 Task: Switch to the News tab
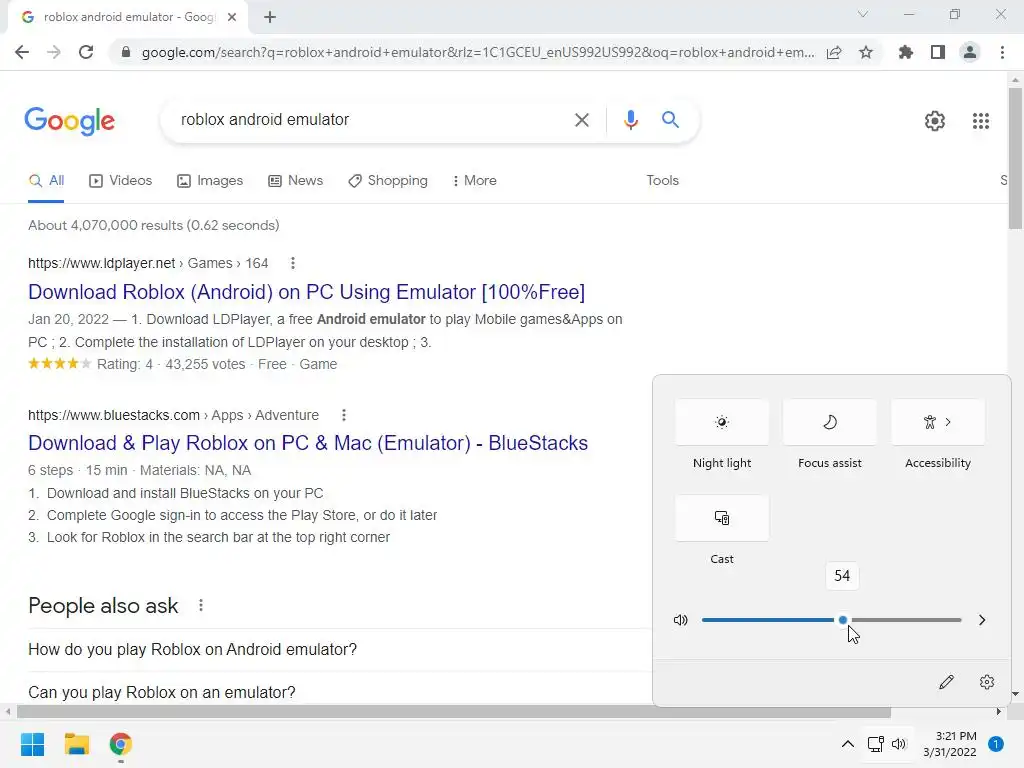click(295, 181)
